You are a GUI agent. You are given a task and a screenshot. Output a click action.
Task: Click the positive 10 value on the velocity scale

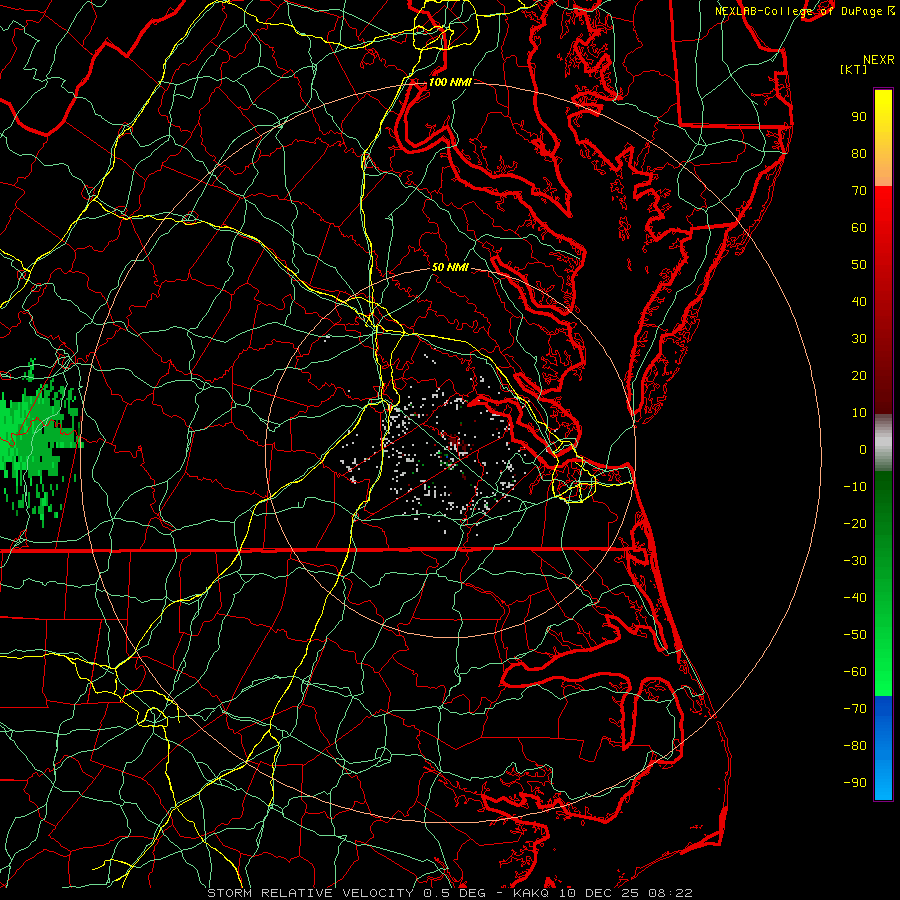[x=859, y=413]
